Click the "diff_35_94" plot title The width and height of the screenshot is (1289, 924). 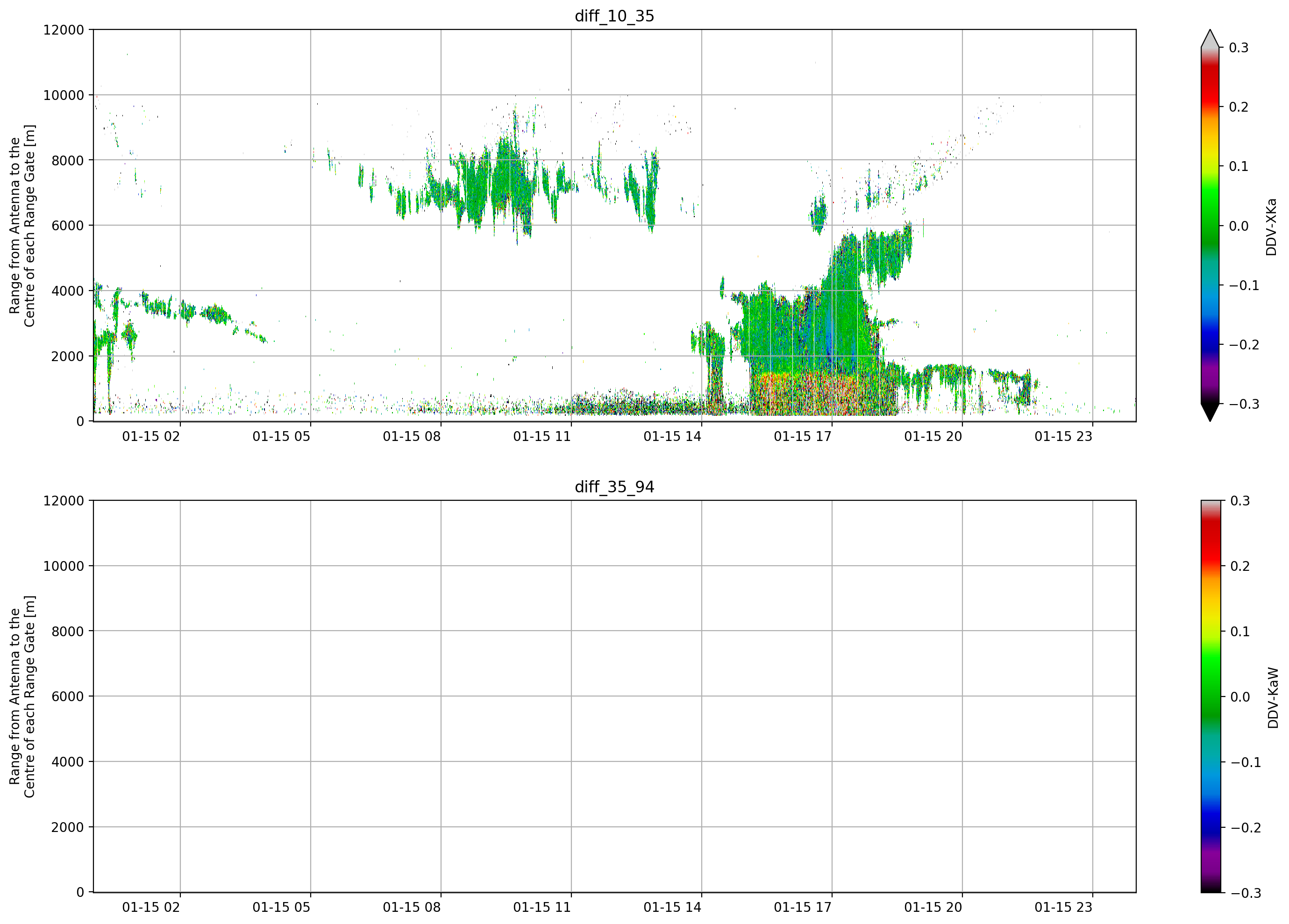tap(614, 487)
